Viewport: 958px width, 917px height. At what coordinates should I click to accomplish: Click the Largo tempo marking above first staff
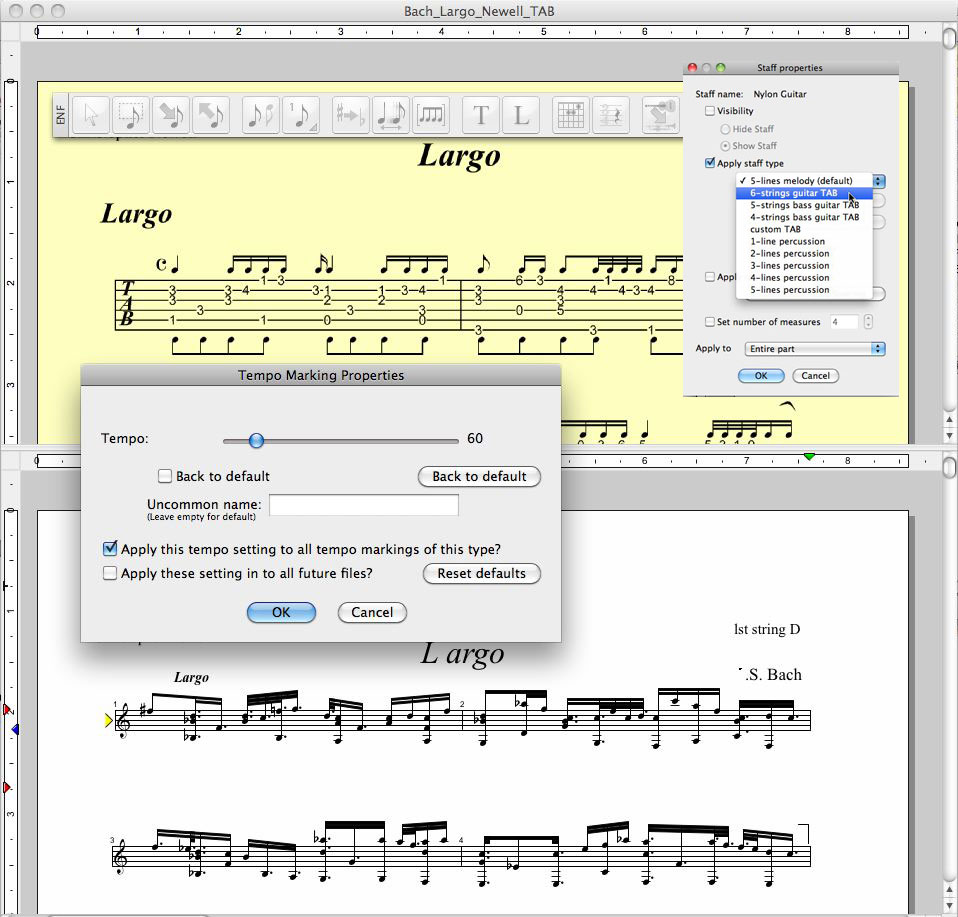pyautogui.click(x=191, y=678)
